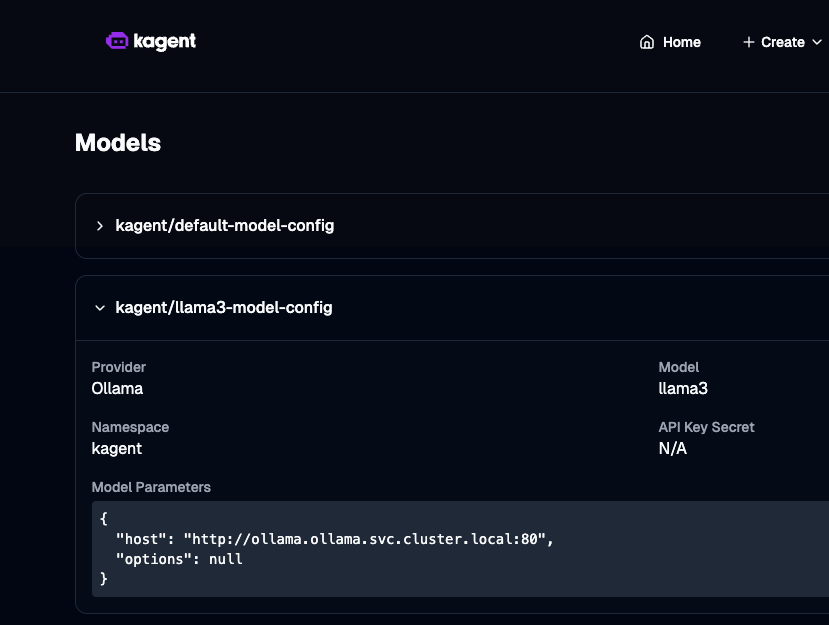The width and height of the screenshot is (829, 625).
Task: Open the Create menu chevron
Action: tap(816, 42)
